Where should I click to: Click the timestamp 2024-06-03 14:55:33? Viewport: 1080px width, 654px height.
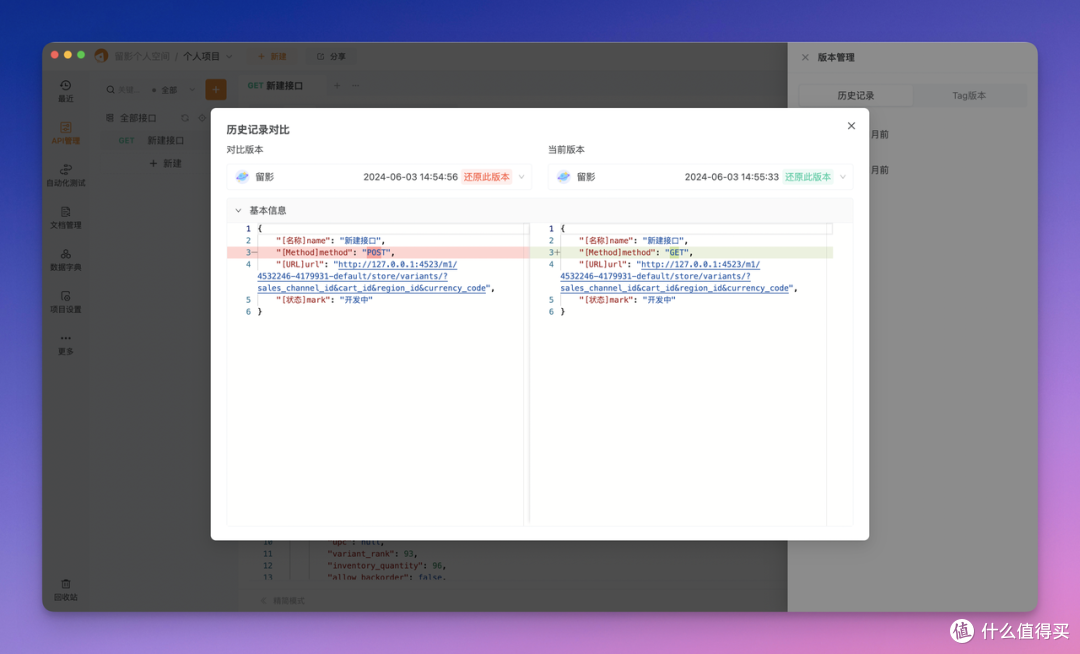(731, 177)
